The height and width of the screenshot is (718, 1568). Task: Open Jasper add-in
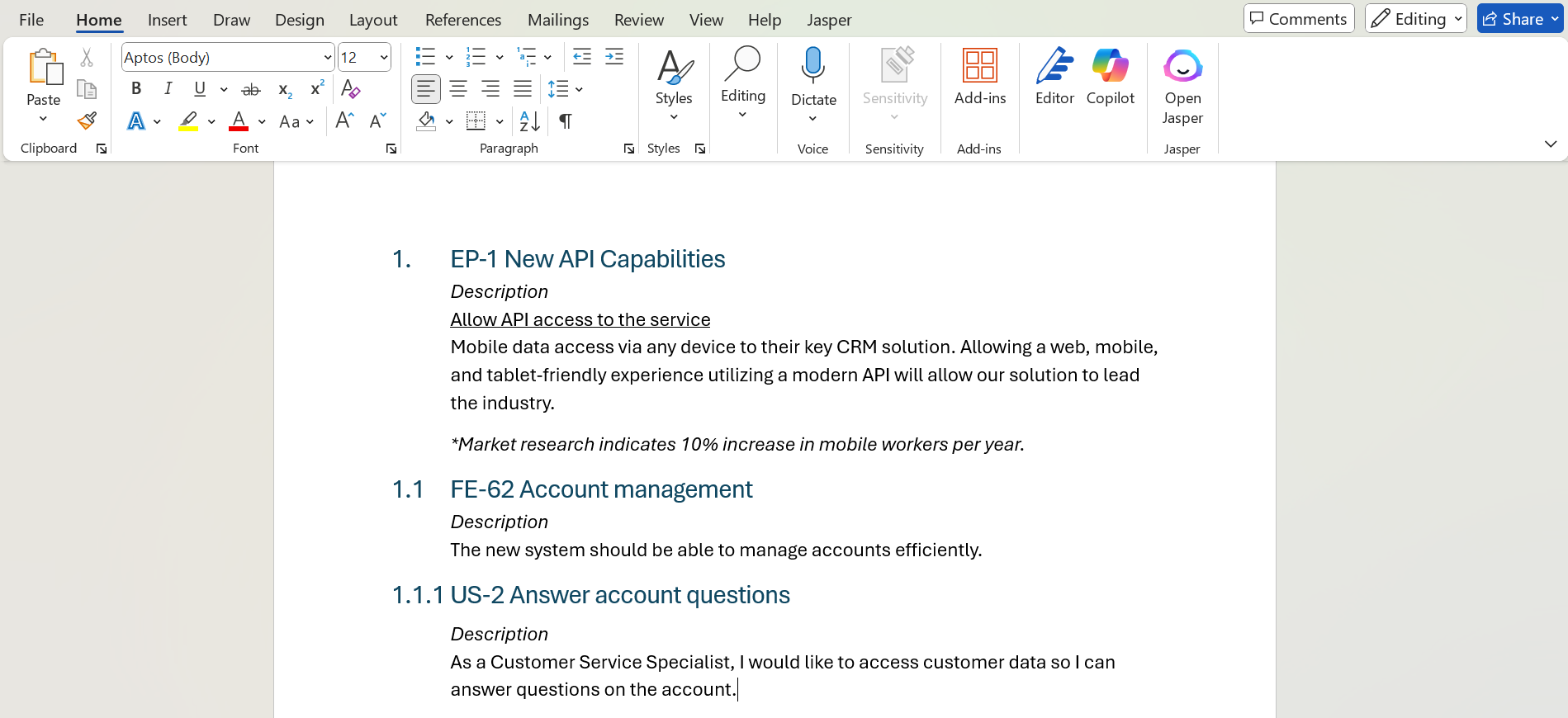click(x=1182, y=87)
